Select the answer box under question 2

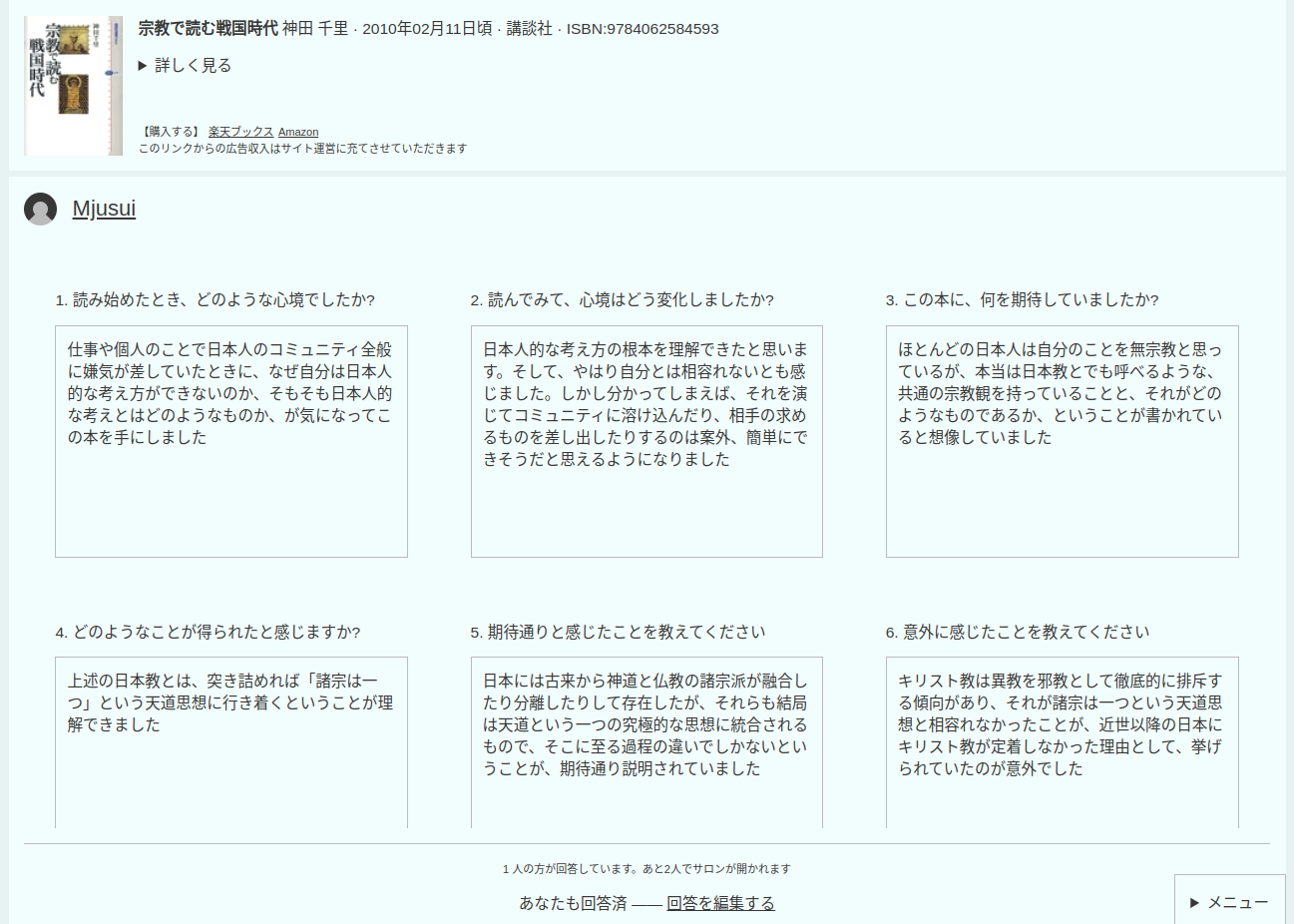647,441
